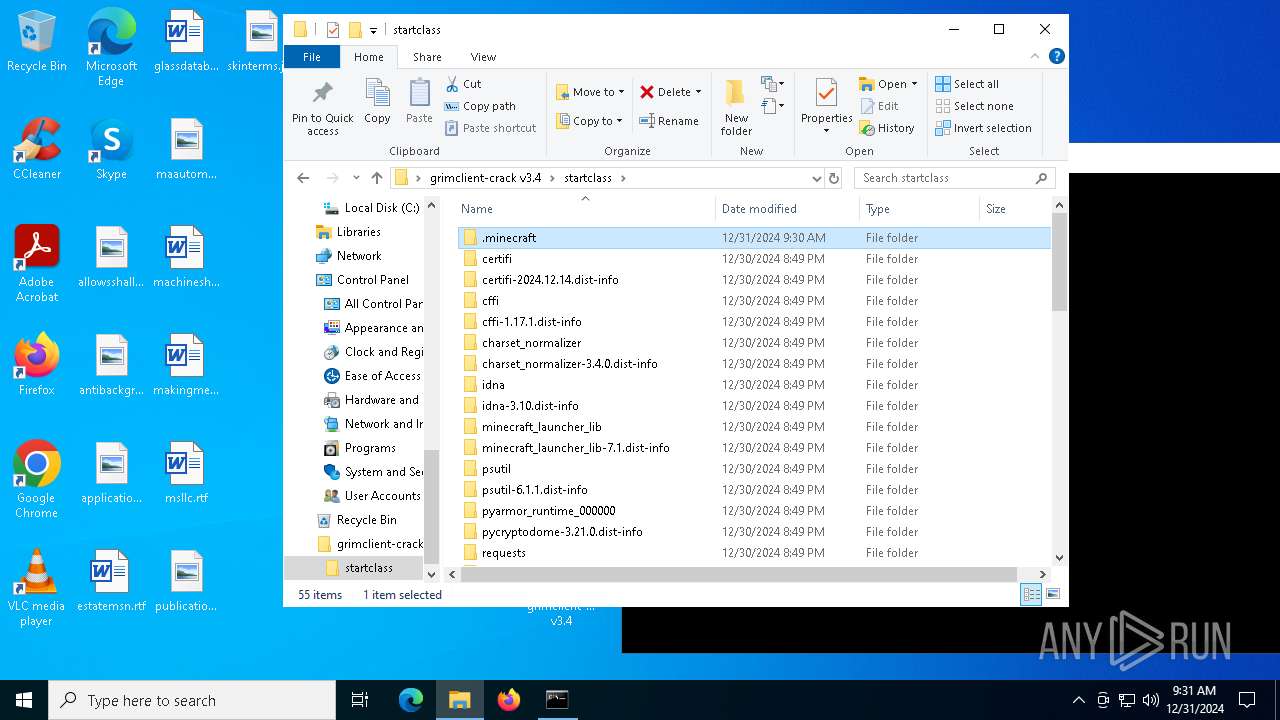Viewport: 1280px width, 720px height.
Task: Open CCleaner desktop shortcut
Action: click(x=37, y=150)
